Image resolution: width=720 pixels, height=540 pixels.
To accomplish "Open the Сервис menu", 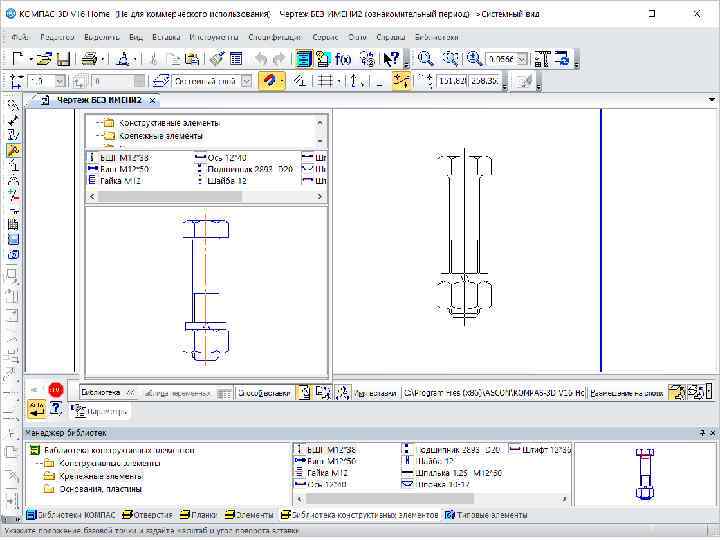I will (x=325, y=37).
